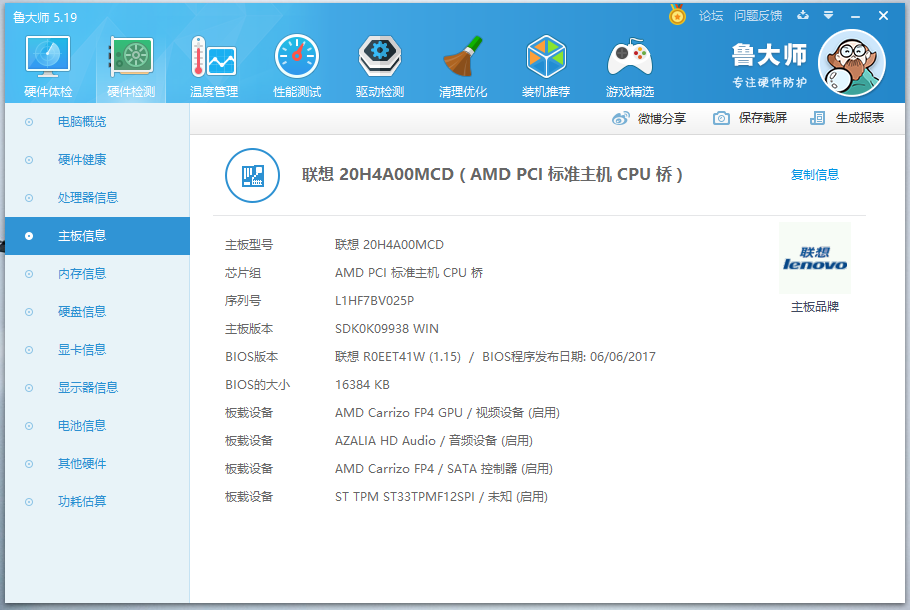910x610 pixels.
Task: Select 功耗估算 in sidebar
Action: 98,501
